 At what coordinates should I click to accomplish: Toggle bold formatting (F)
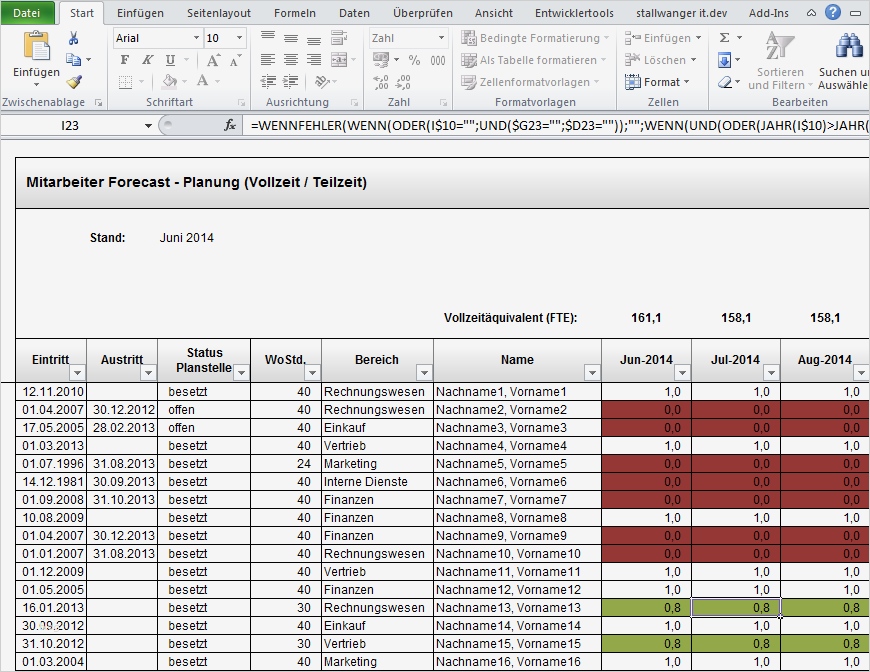125,60
